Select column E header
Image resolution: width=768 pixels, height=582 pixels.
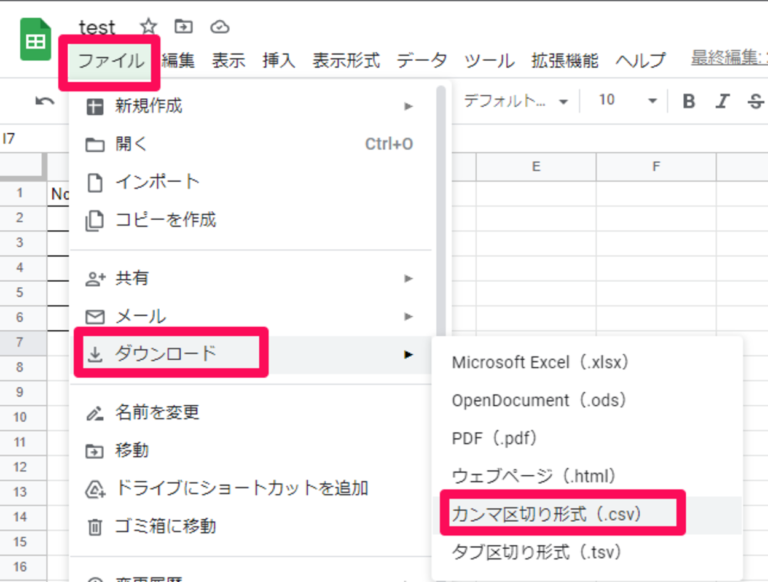[536, 166]
